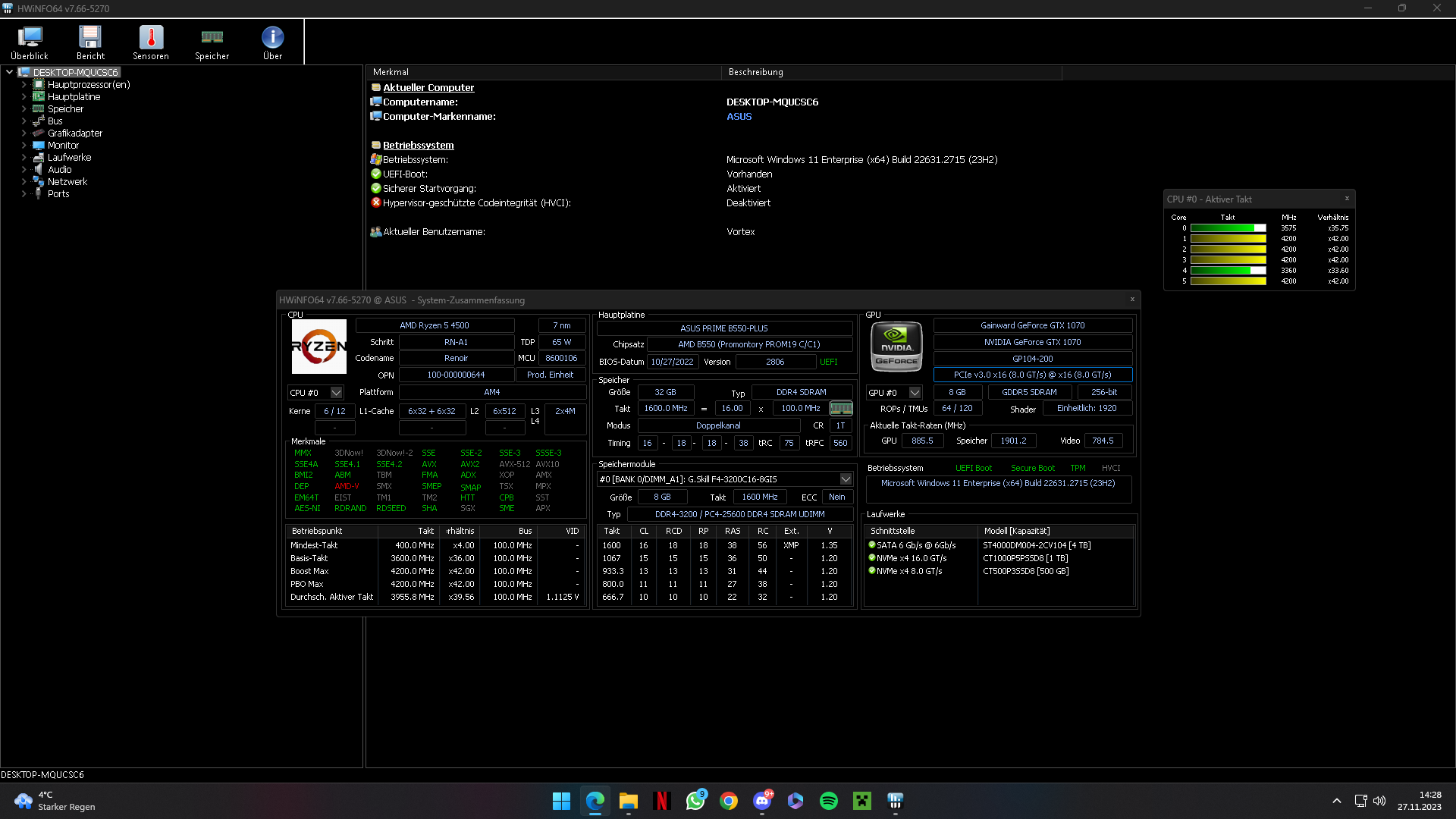
Task: Click the ST4000DM004-2CV104 [4 TB] drive entry
Action: [1037, 545]
